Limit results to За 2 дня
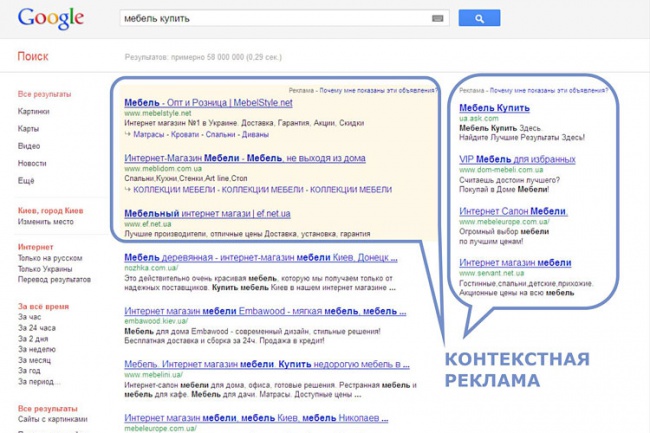 [x=33, y=339]
